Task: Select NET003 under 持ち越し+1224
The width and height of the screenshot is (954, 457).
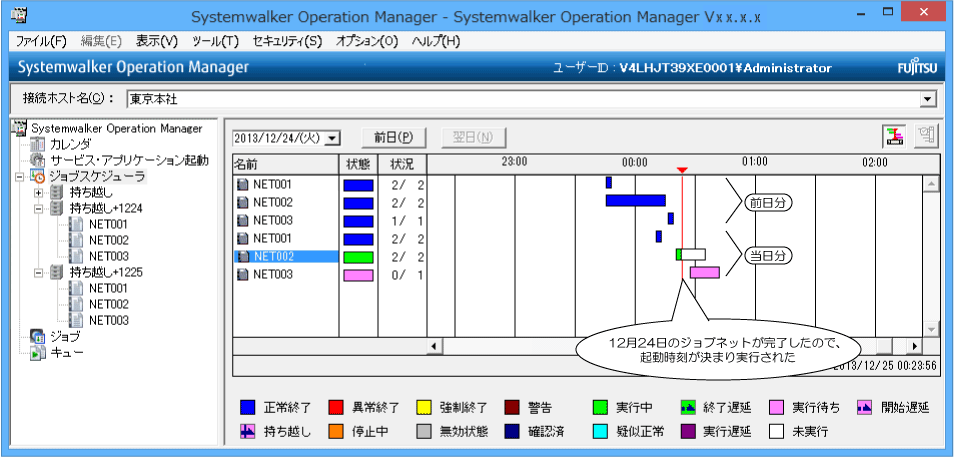Action: [108, 256]
